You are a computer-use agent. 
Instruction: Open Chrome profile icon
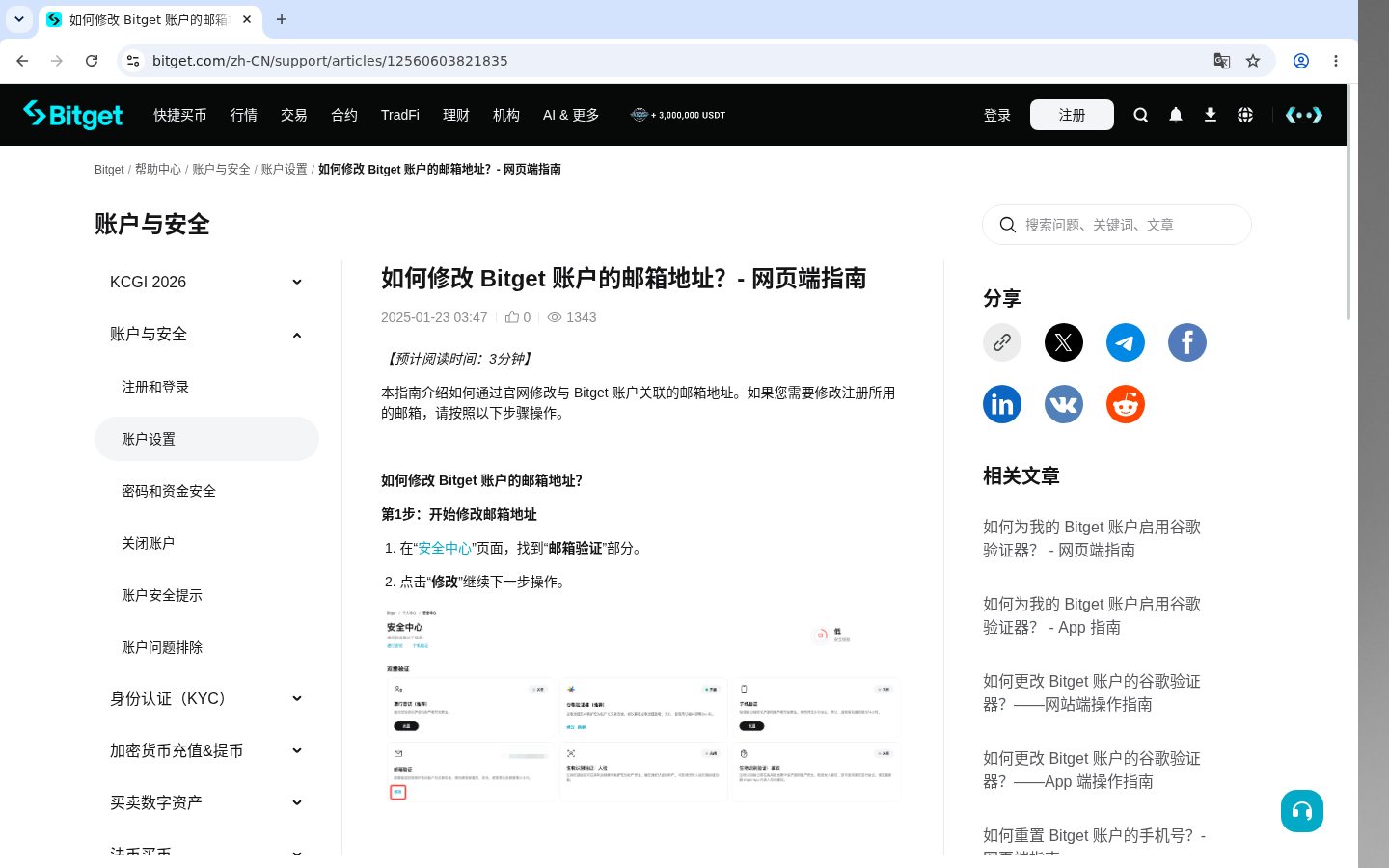[x=1301, y=61]
